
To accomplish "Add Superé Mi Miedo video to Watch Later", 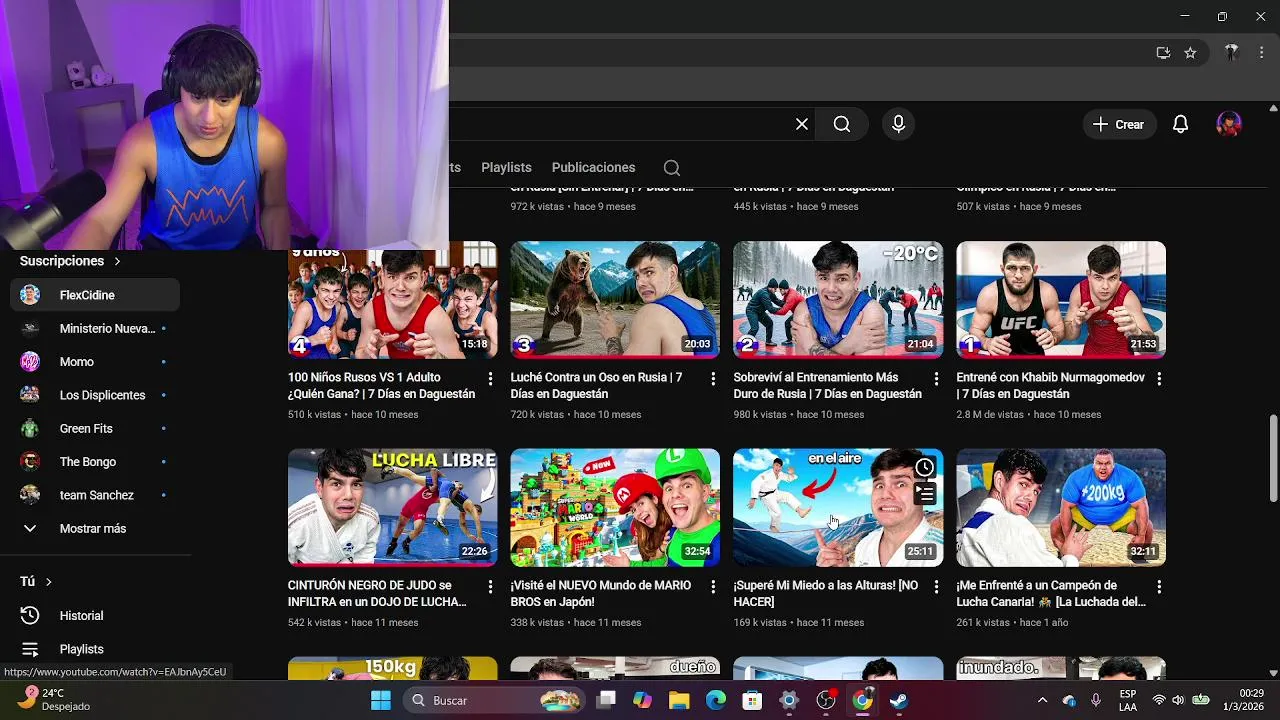I will pos(925,468).
